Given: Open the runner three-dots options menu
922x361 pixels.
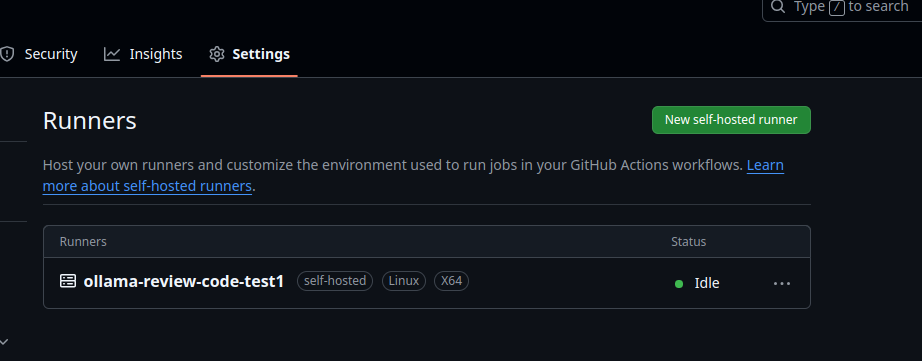Looking at the screenshot, I should click(x=781, y=283).
